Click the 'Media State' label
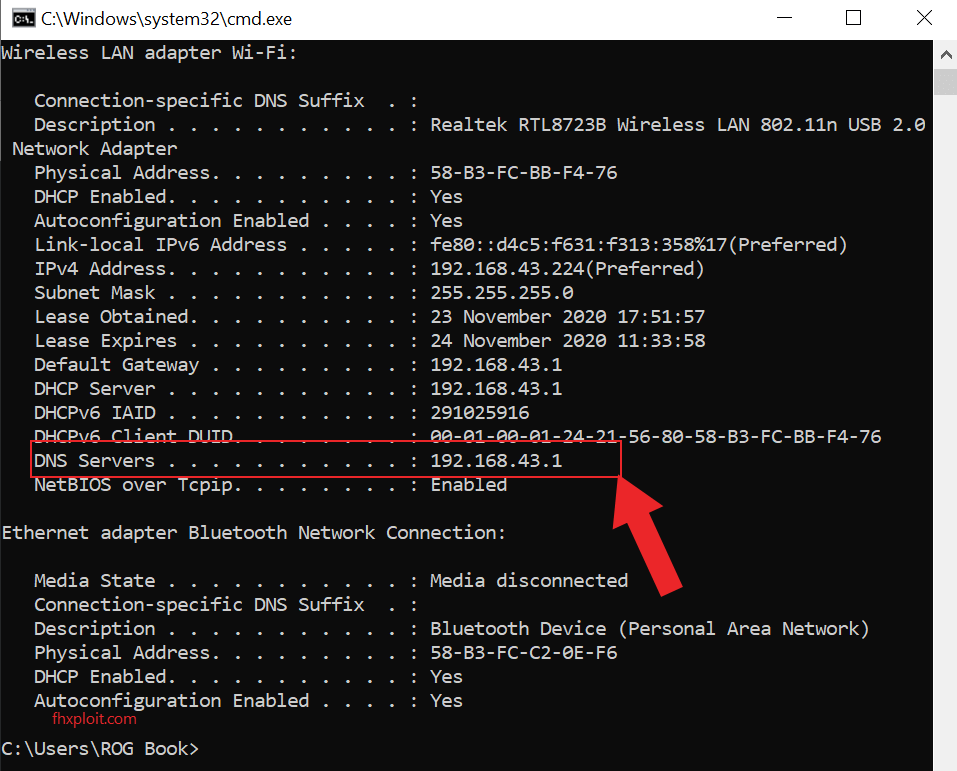This screenshot has height=771, width=957. 95,581
